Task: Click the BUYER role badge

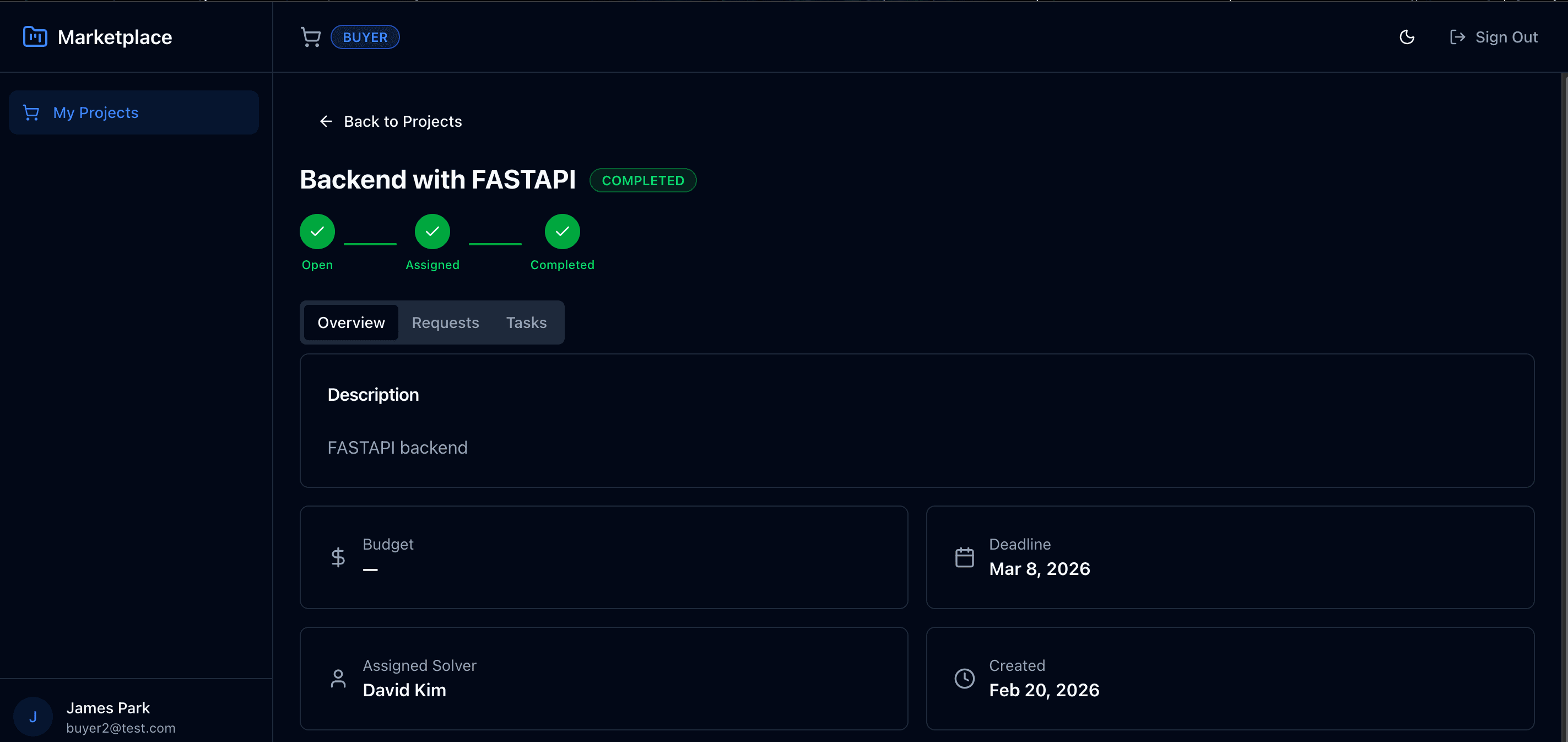Action: pyautogui.click(x=365, y=37)
